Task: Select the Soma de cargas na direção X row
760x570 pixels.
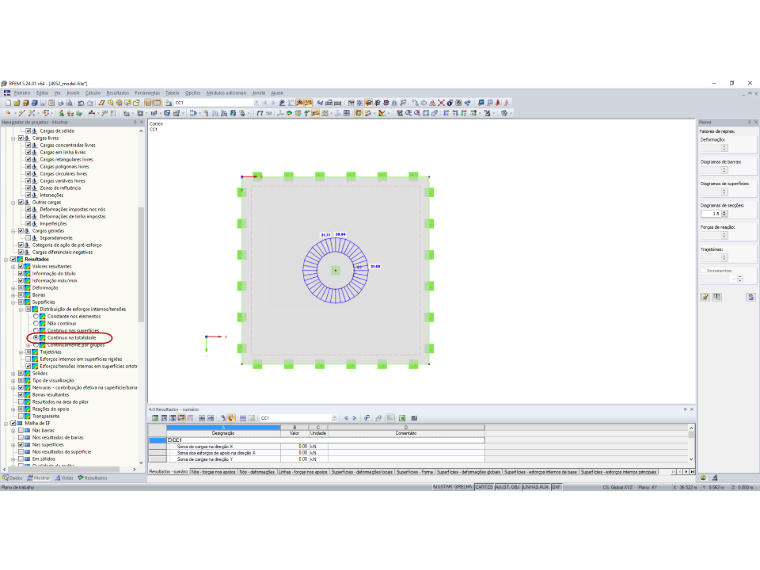Action: (x=317, y=446)
